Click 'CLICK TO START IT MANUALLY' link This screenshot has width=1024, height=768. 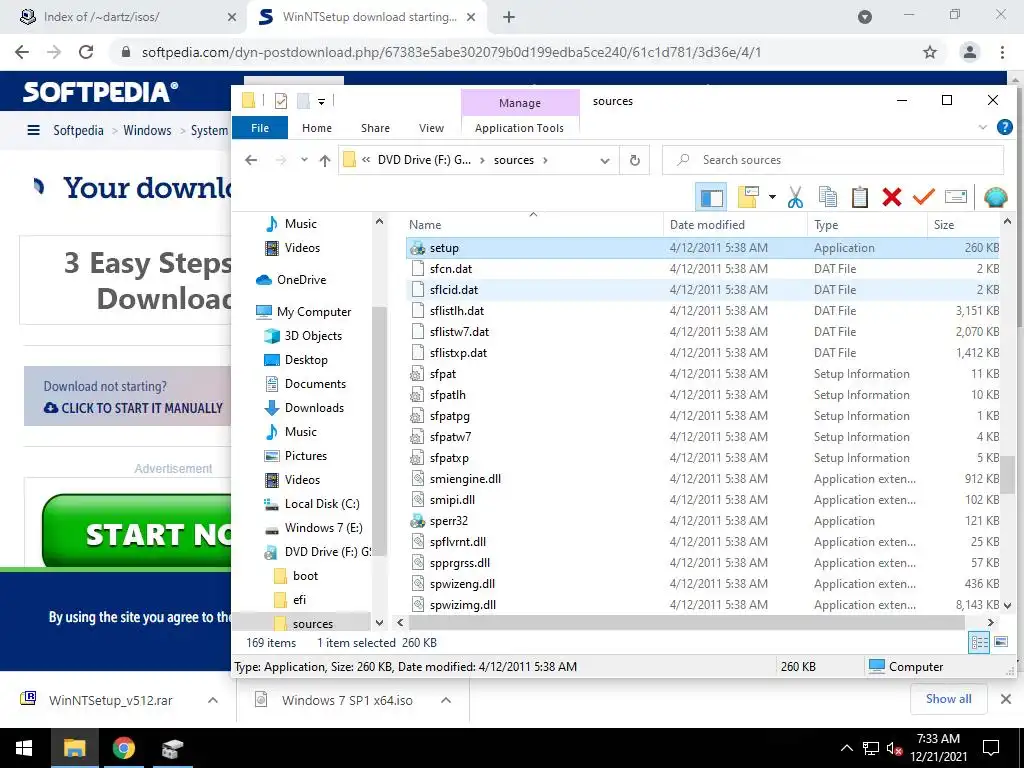(x=134, y=408)
